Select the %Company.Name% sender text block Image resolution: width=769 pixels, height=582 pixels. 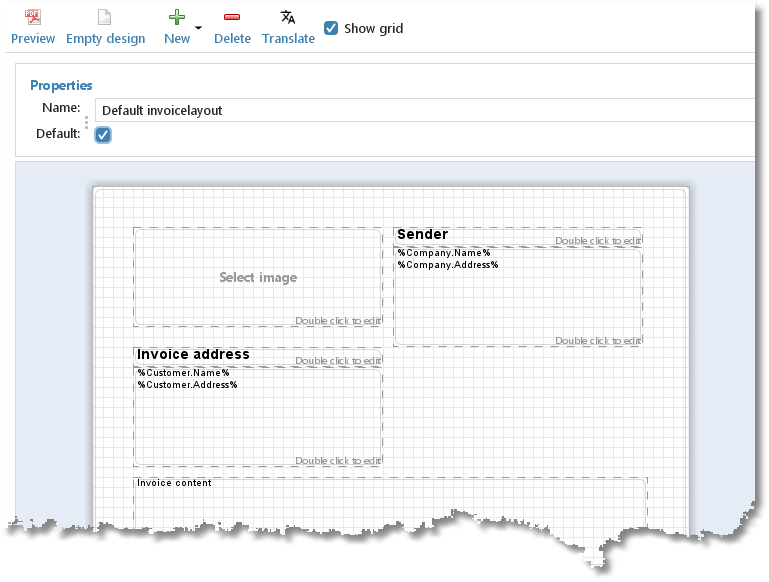click(x=518, y=297)
